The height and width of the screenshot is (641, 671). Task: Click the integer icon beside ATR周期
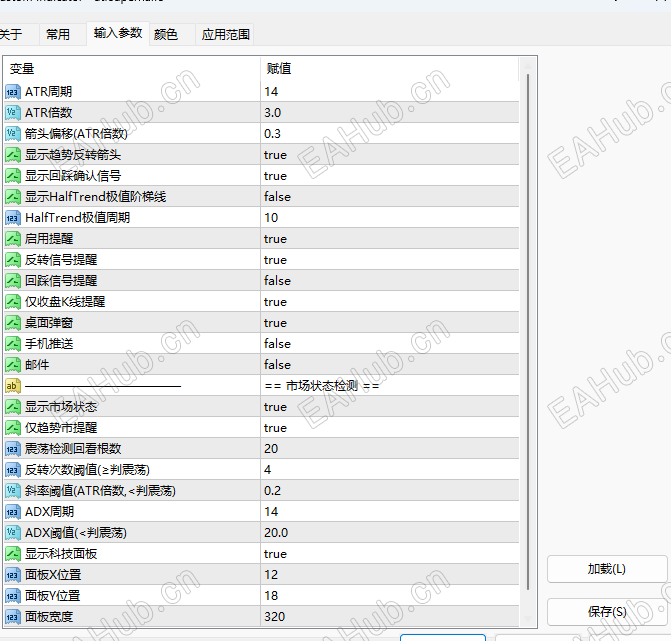pos(13,92)
